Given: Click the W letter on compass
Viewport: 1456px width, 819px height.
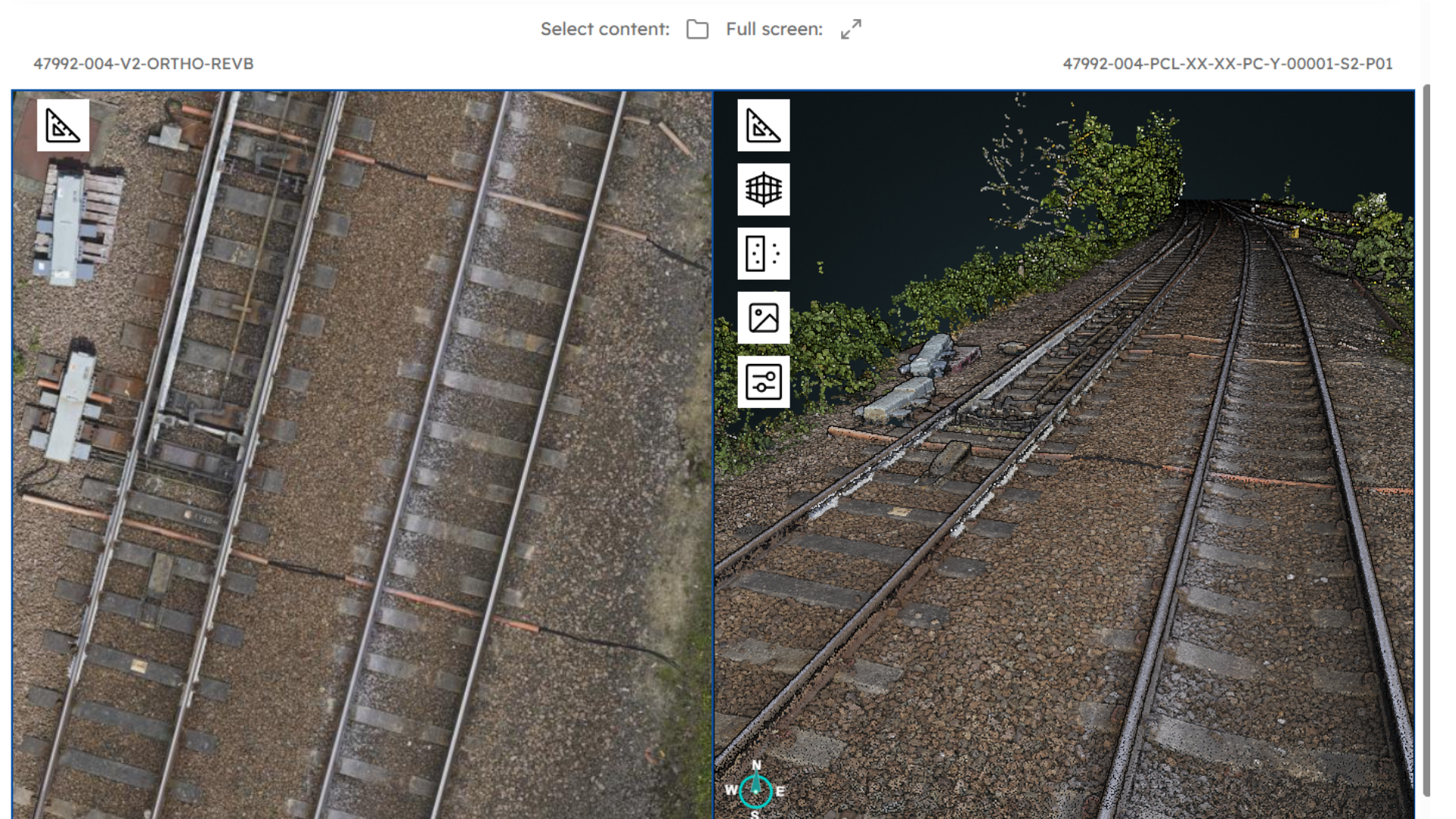Looking at the screenshot, I should click(x=730, y=790).
